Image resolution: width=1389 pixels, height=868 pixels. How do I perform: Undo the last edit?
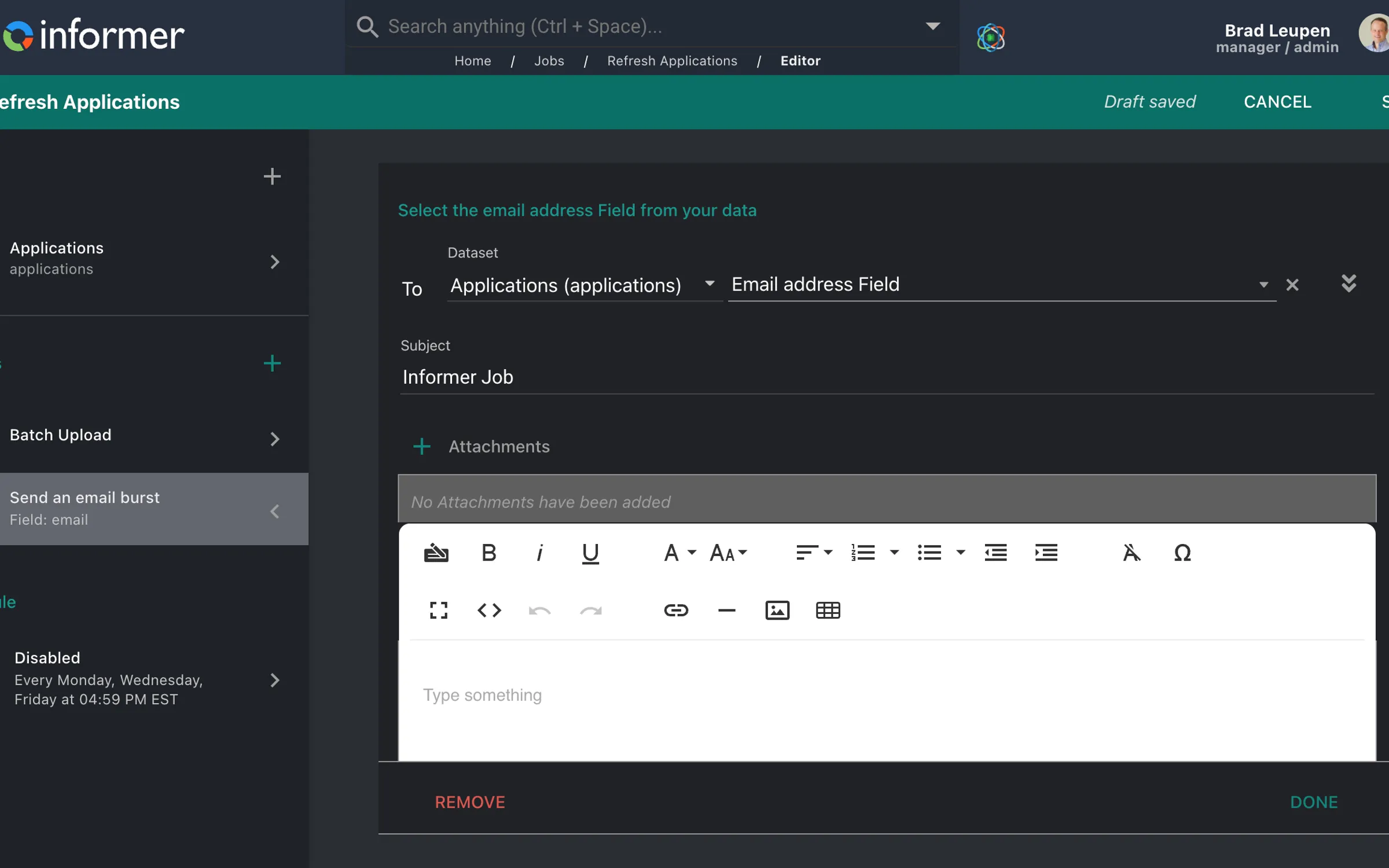539,610
